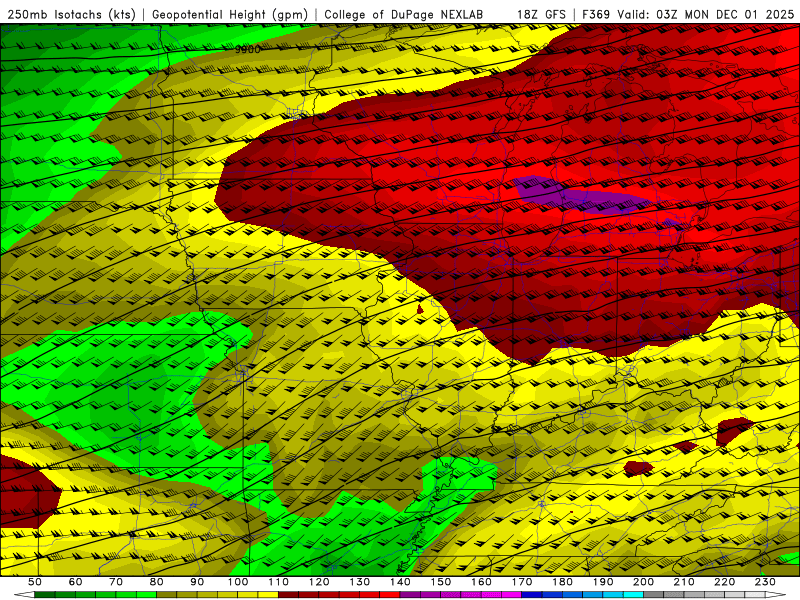Click the "18Z GFS" model run label
The width and height of the screenshot is (800, 600).
[x=541, y=15]
